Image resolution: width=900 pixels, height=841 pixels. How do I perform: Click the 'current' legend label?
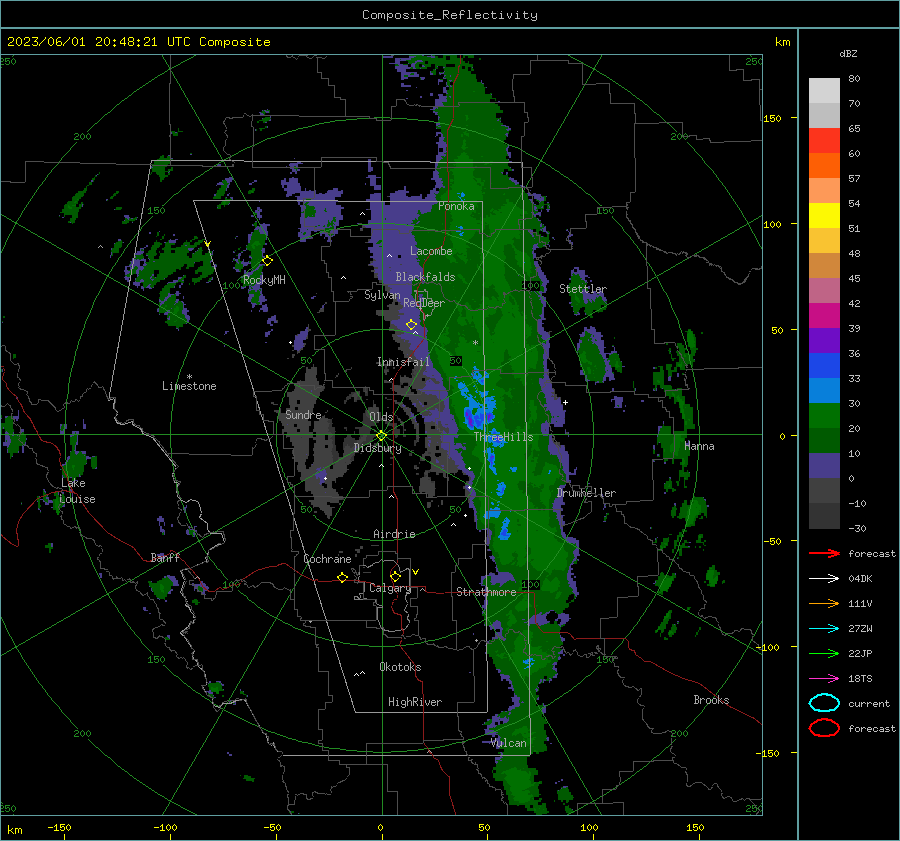pos(869,703)
